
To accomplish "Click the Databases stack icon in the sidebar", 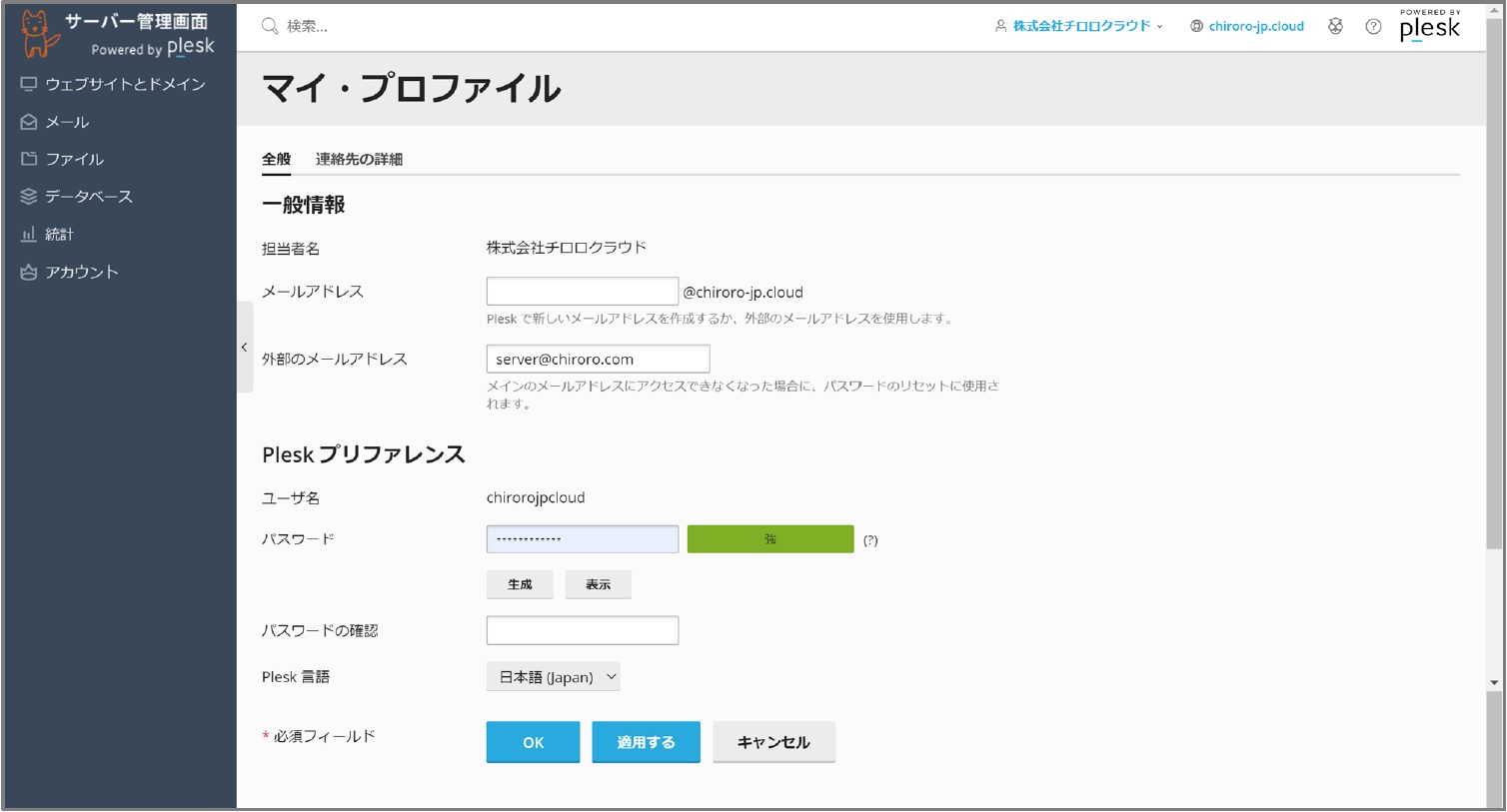I will 29,197.
